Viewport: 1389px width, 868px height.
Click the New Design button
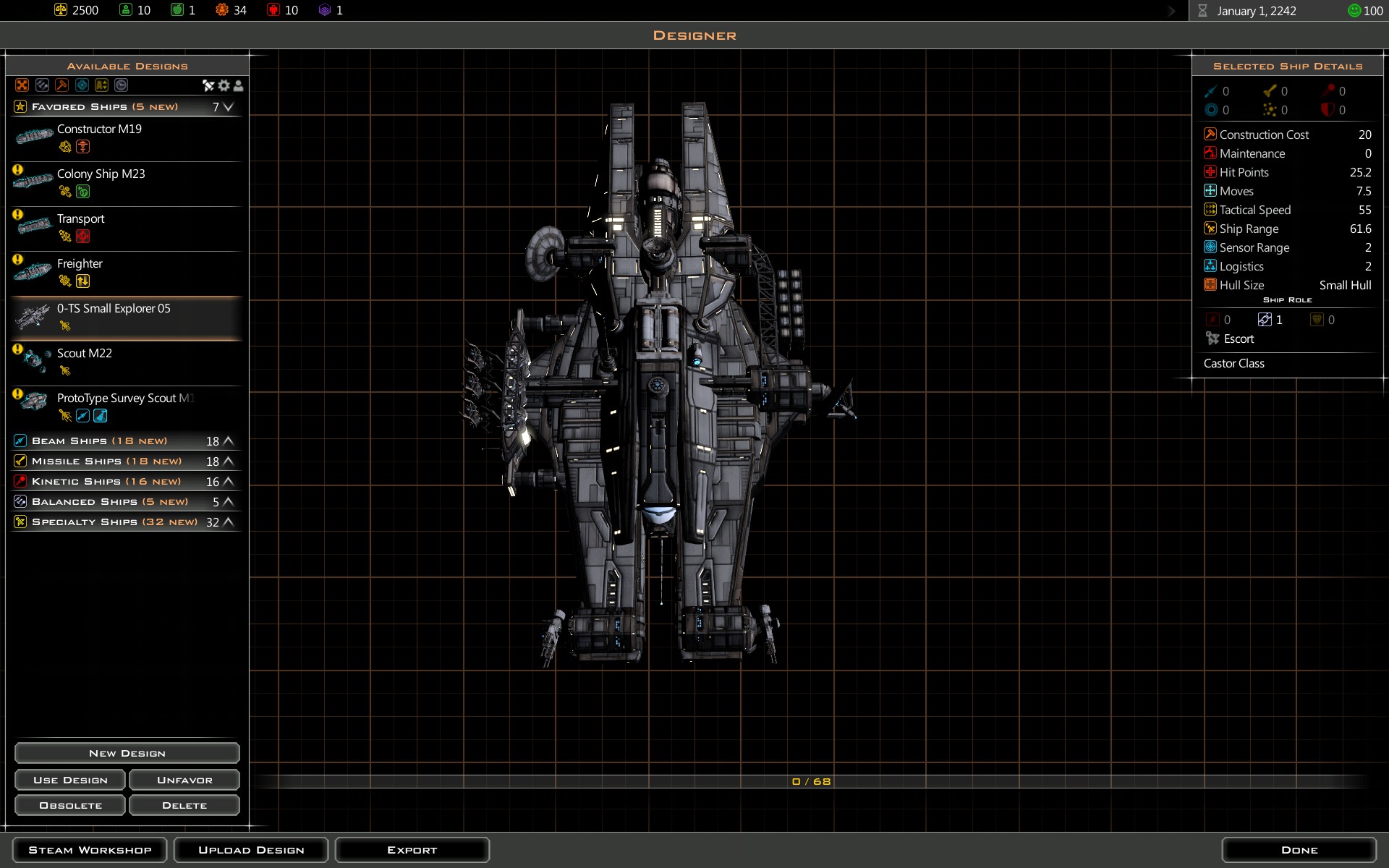tap(127, 753)
